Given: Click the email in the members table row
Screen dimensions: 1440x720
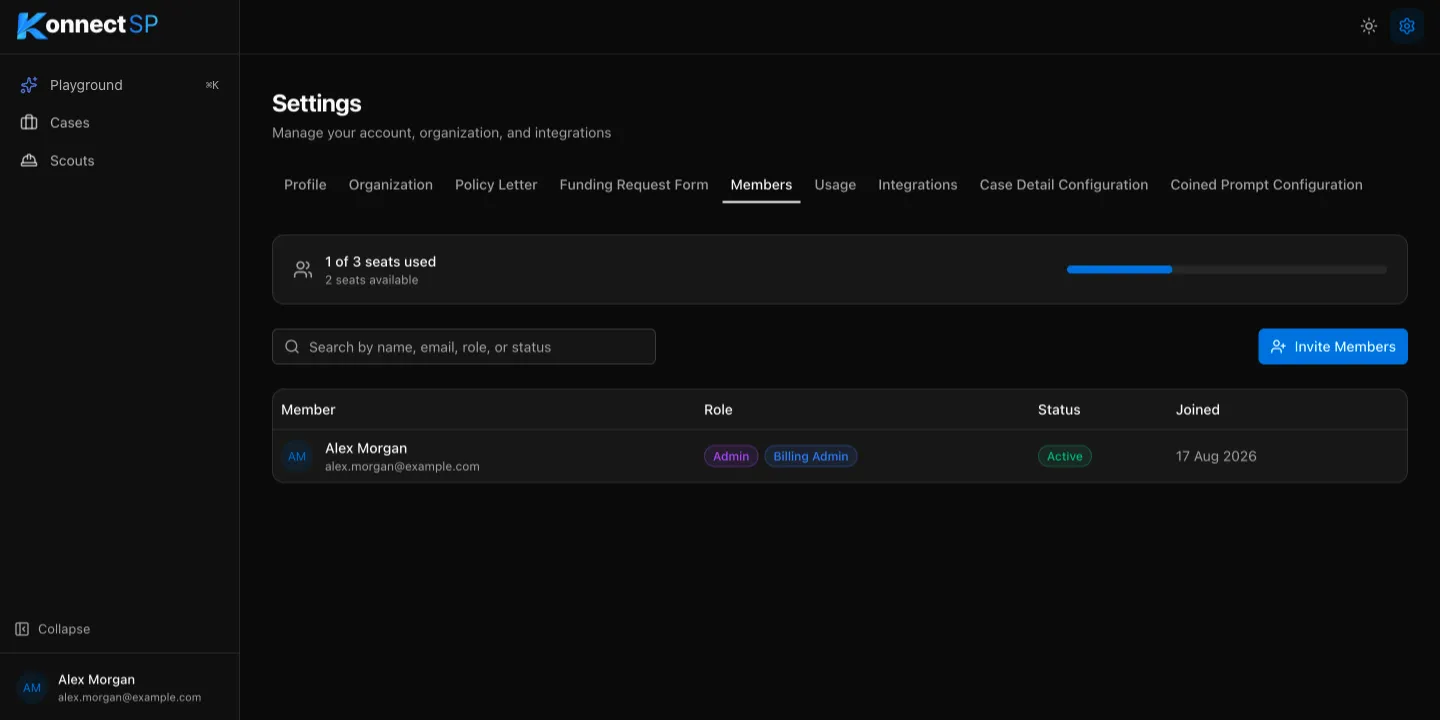Looking at the screenshot, I should point(402,467).
